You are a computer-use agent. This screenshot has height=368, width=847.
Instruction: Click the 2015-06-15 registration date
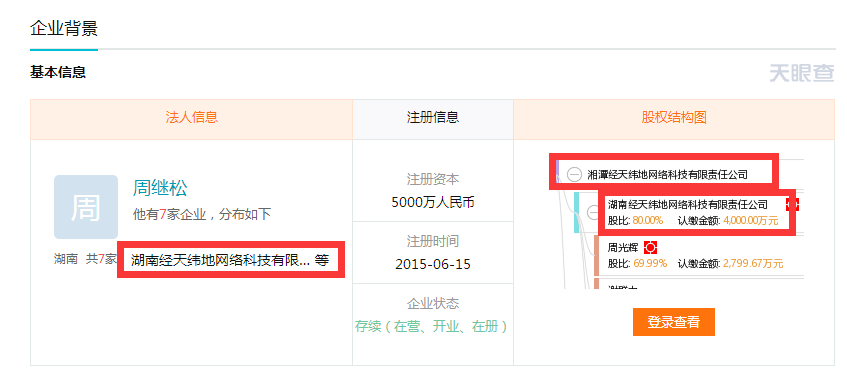point(433,264)
